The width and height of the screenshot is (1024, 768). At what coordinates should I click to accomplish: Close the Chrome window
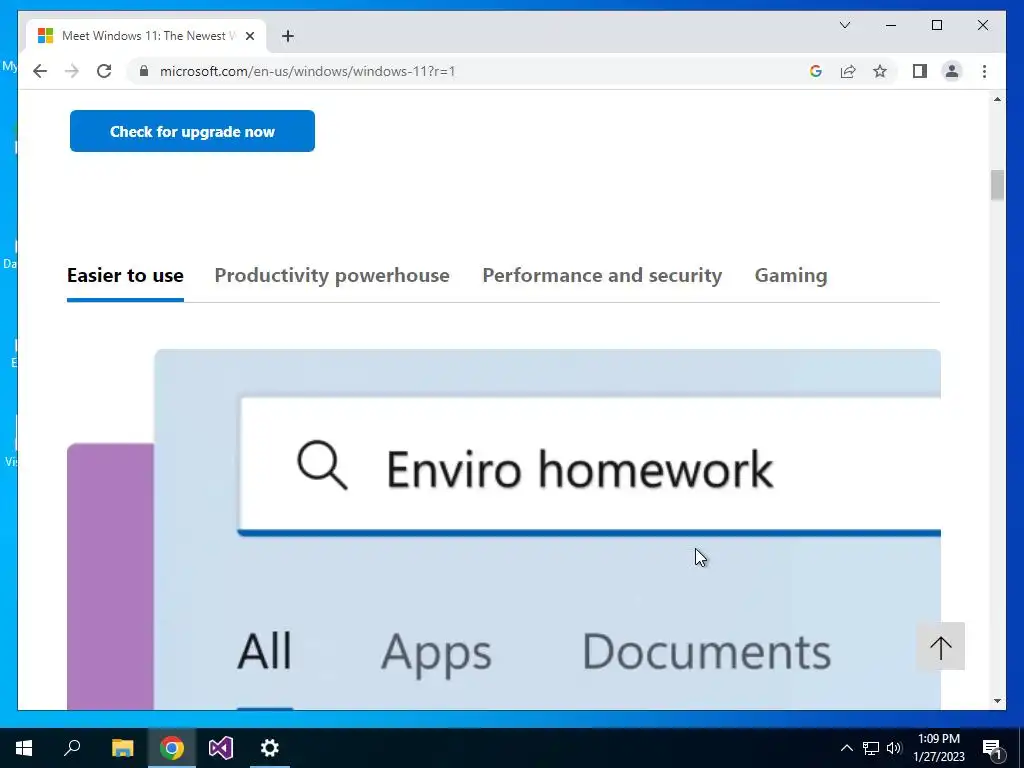click(x=982, y=25)
